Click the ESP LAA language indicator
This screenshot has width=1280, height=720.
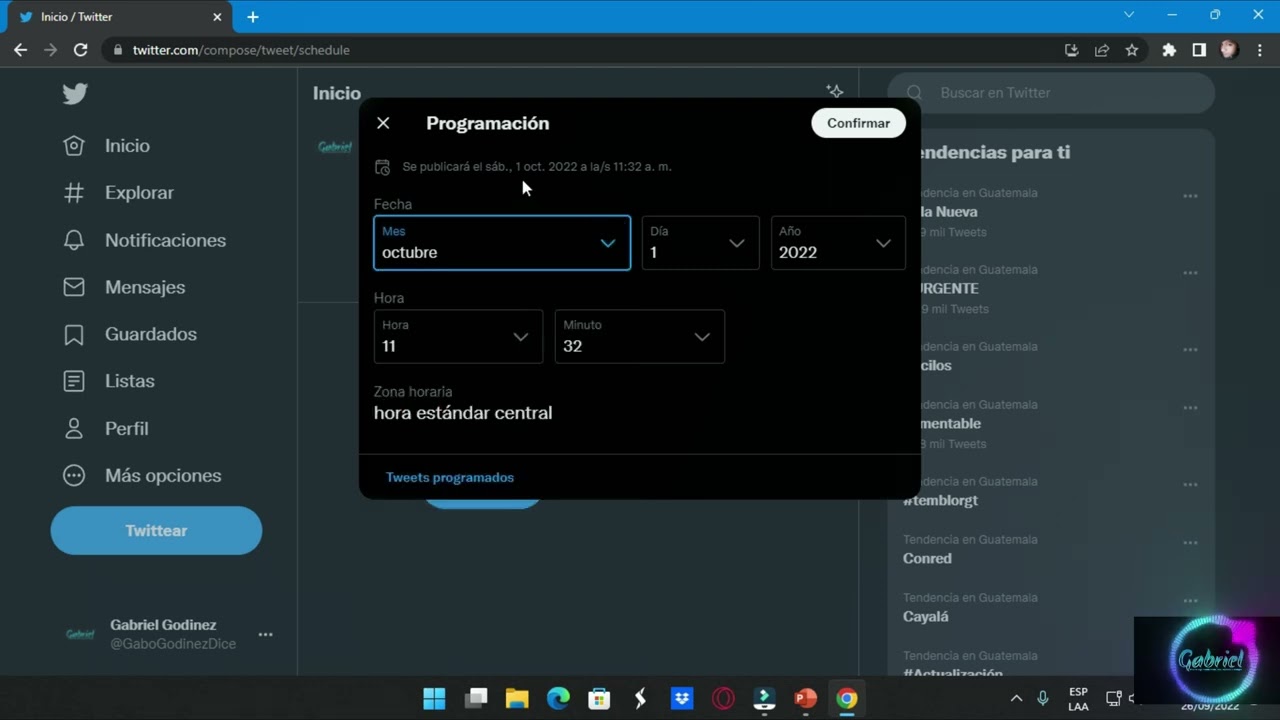[x=1078, y=699]
